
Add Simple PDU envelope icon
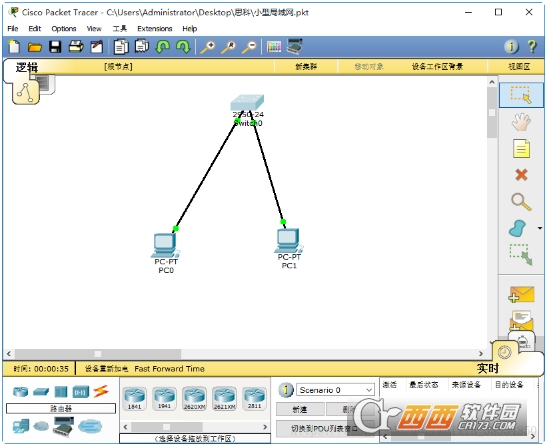pyautogui.click(x=521, y=295)
